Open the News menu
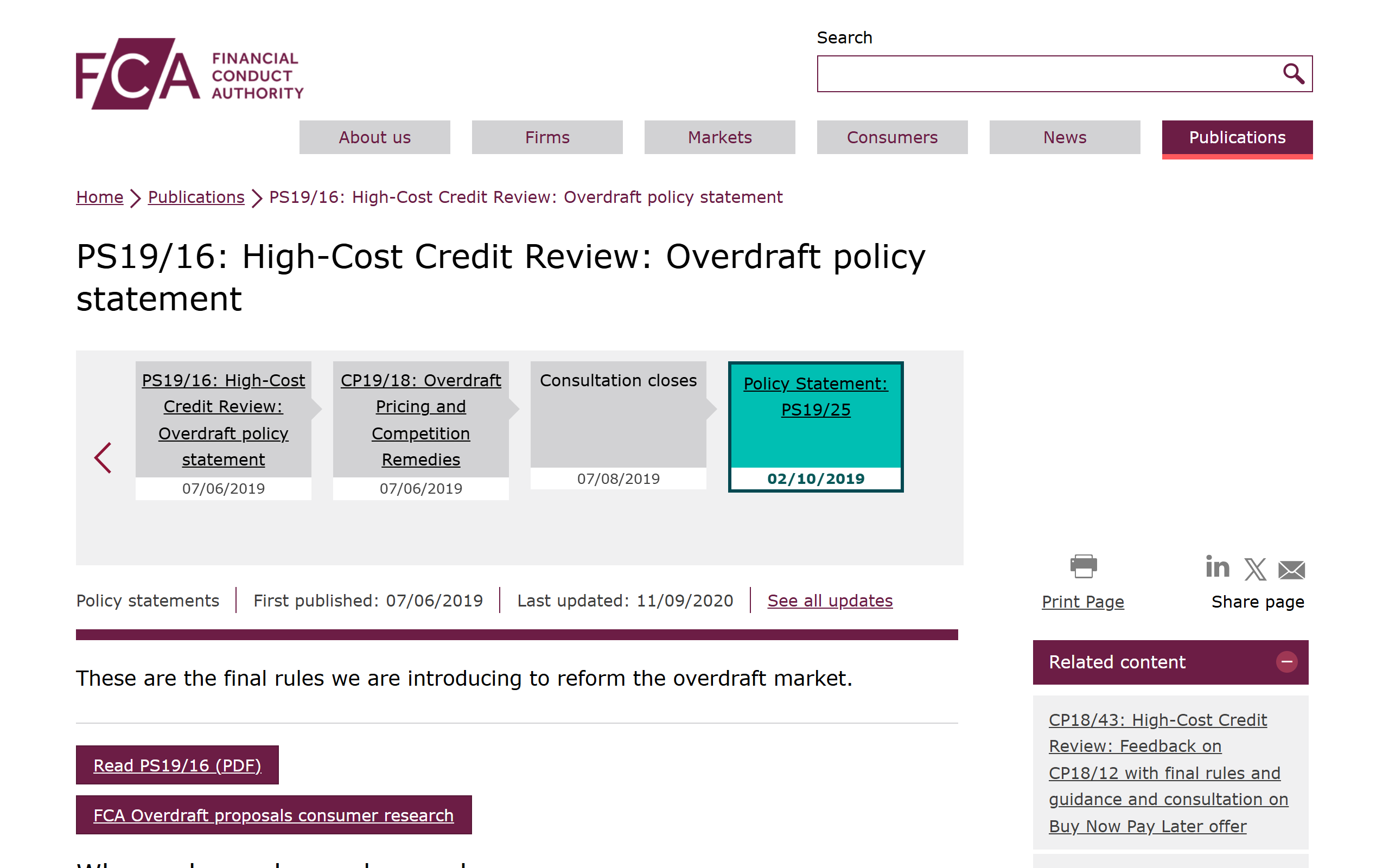1389x868 pixels. pyautogui.click(x=1065, y=137)
